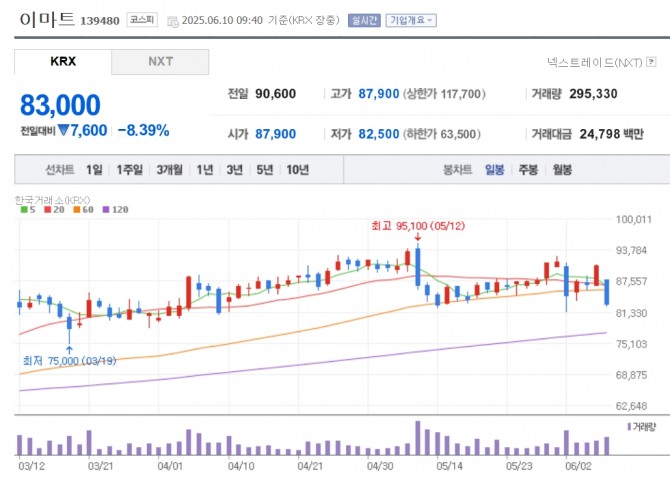Click the 상한가 117,700 text

tap(444, 94)
